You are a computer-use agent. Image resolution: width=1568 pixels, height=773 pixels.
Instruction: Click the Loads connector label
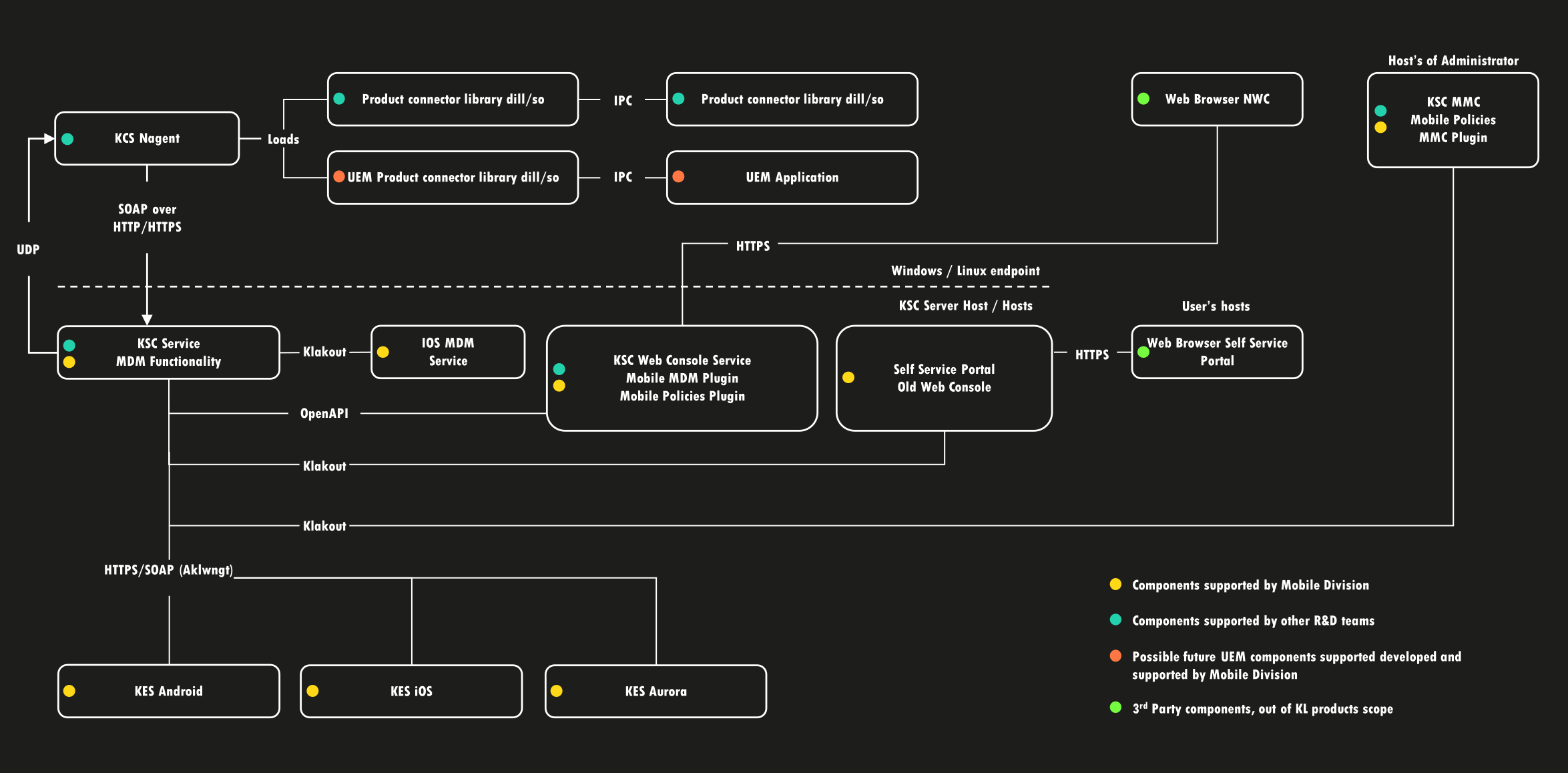click(x=283, y=140)
